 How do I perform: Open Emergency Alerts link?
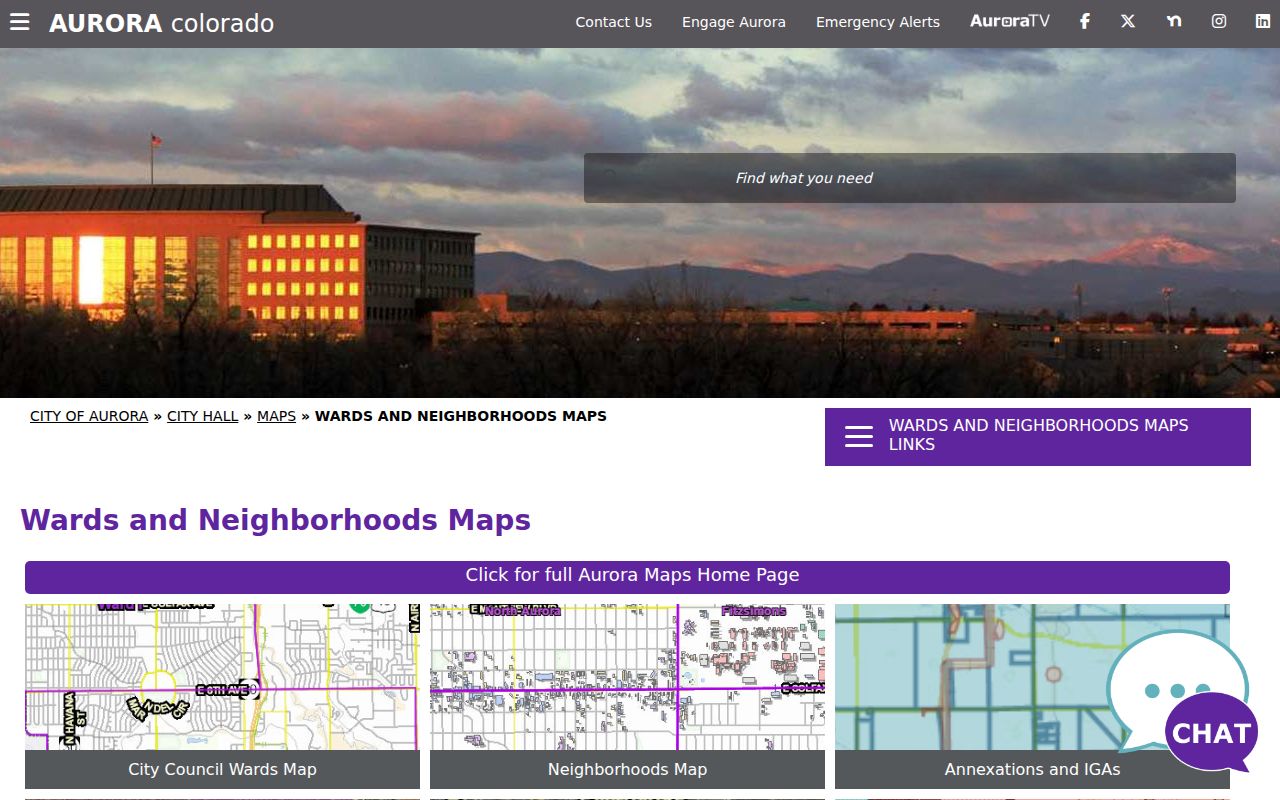[x=878, y=22]
